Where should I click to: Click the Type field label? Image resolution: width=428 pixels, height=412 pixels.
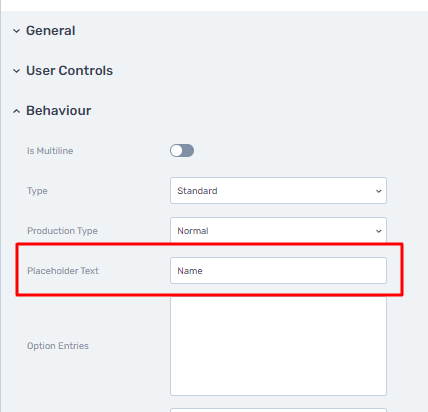37,191
